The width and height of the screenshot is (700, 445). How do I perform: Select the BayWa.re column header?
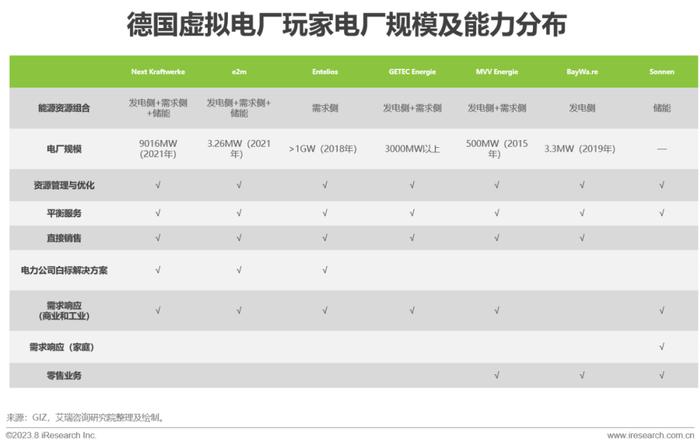tap(582, 71)
